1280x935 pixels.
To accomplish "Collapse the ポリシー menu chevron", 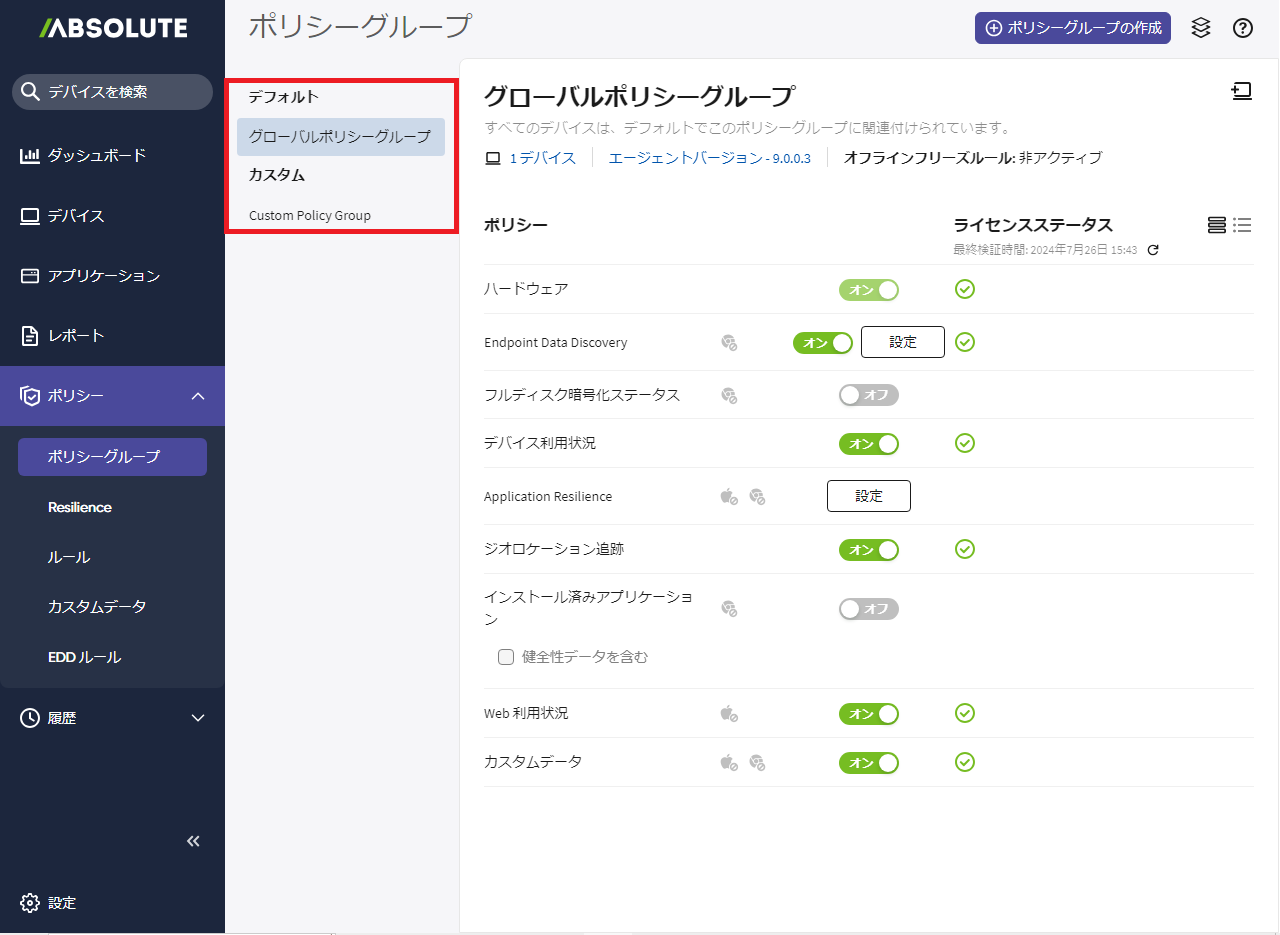I will click(x=198, y=396).
